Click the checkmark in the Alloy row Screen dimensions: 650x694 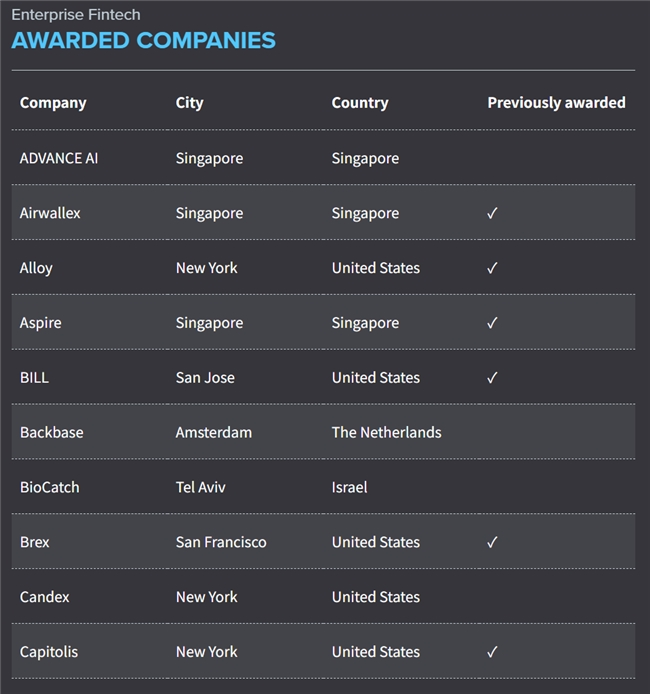(492, 268)
